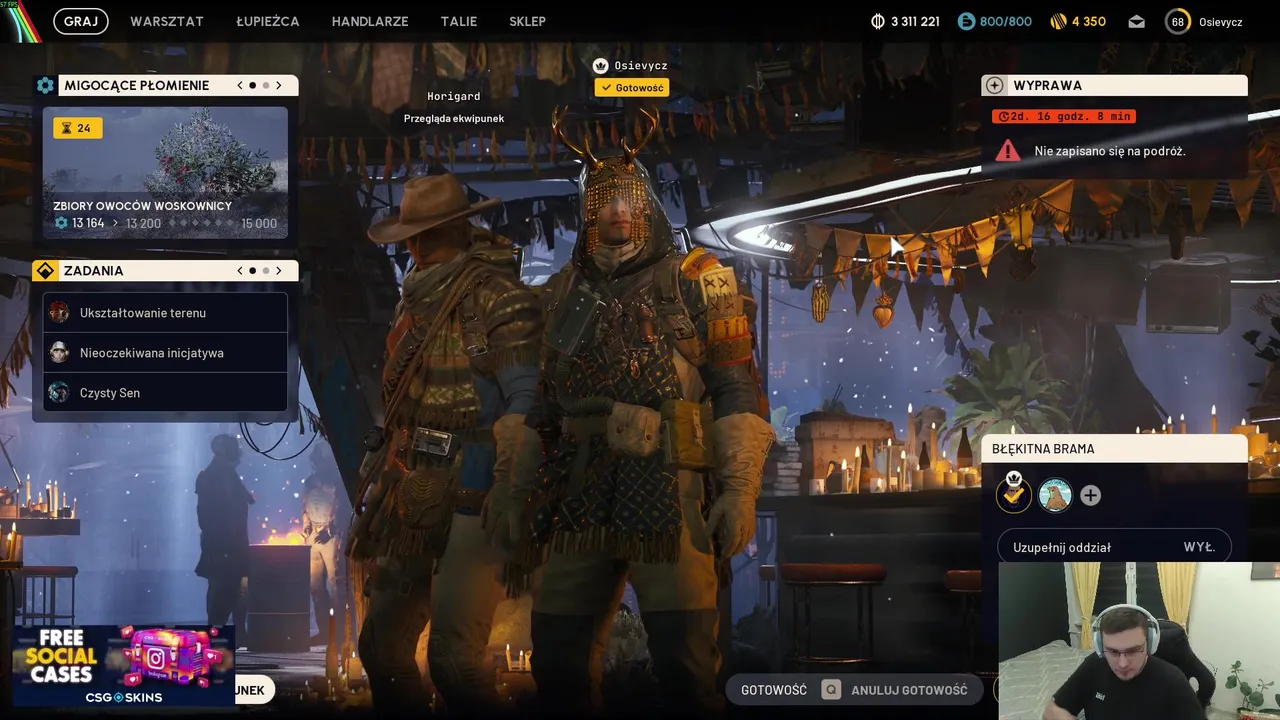Open the GRAJ tab
Screen dimensions: 1280x720
[x=81, y=21]
